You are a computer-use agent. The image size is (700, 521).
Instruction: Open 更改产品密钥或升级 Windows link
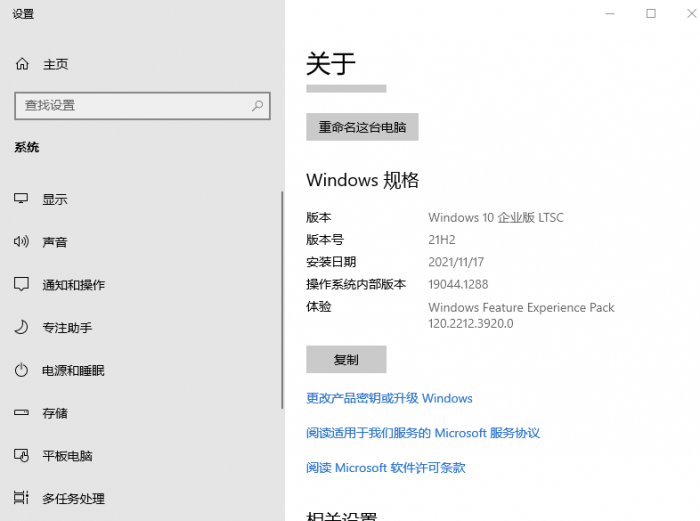(389, 398)
